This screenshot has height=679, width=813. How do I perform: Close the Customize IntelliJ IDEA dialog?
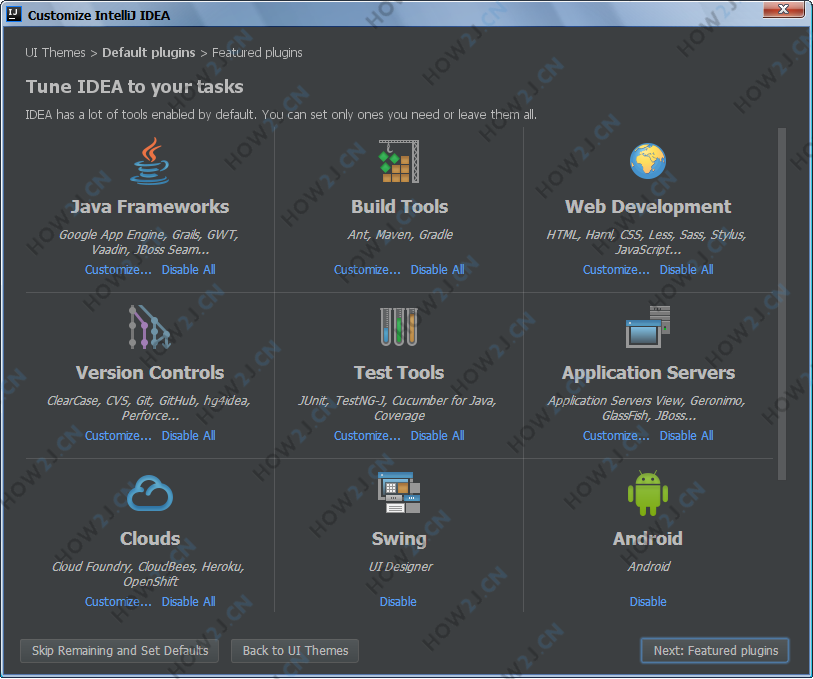(783, 9)
